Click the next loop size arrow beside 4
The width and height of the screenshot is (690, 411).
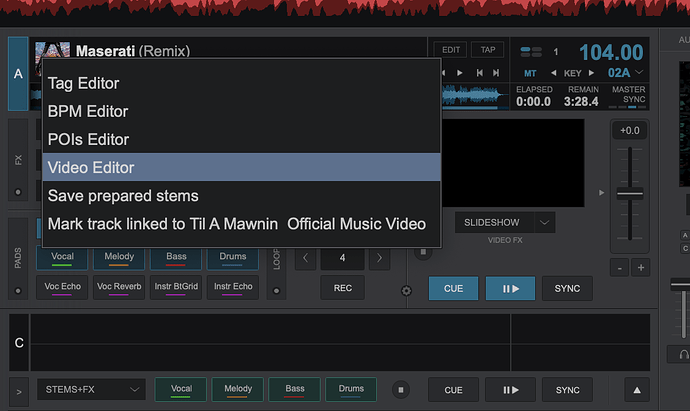tap(379, 258)
